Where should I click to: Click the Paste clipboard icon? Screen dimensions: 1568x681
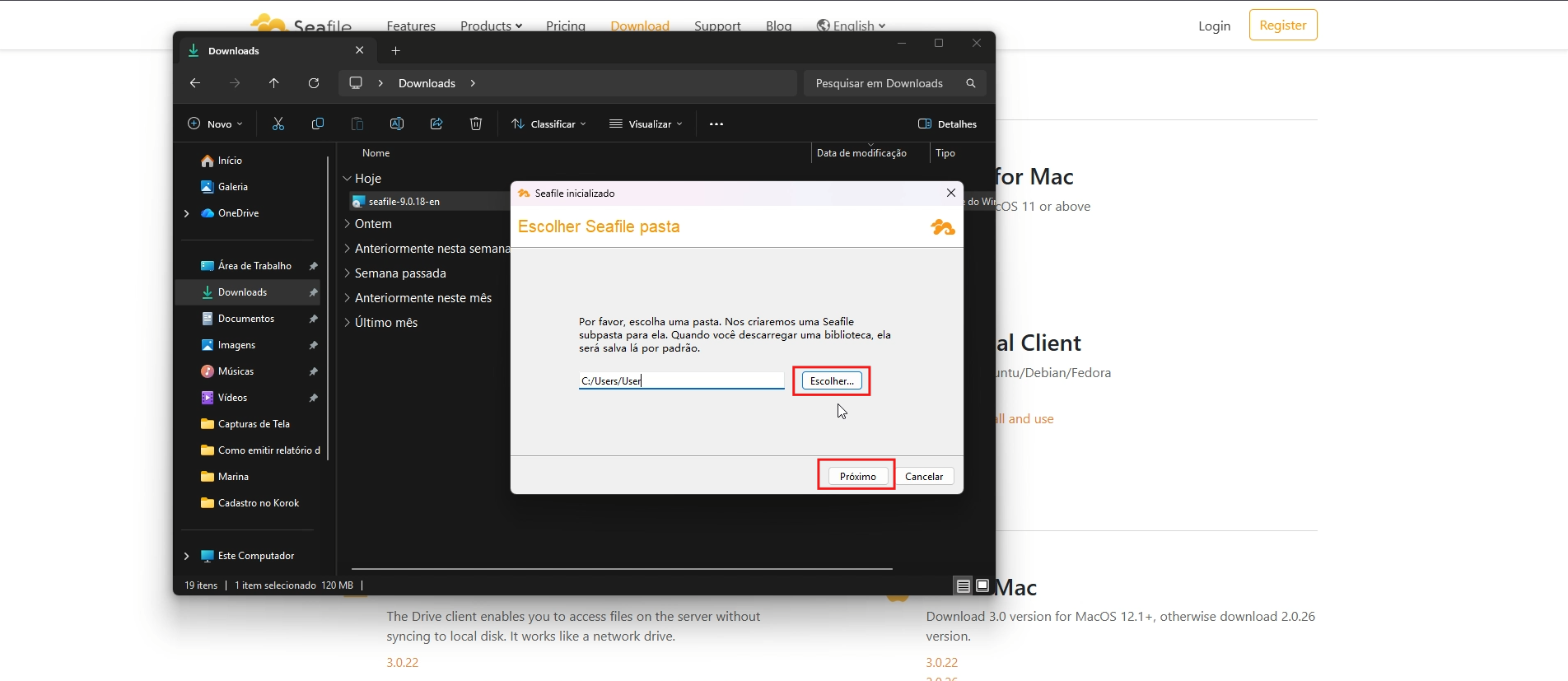357,124
